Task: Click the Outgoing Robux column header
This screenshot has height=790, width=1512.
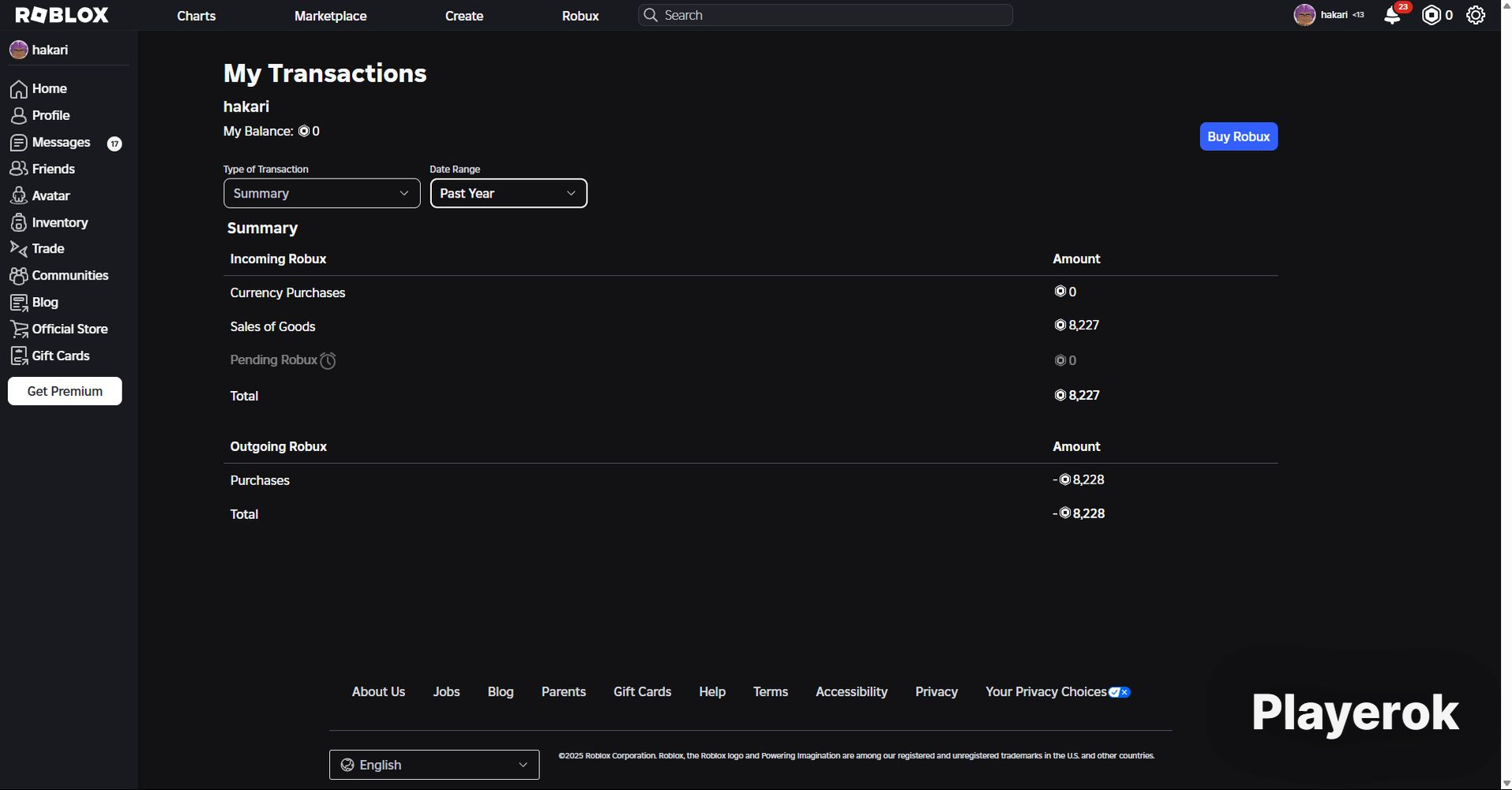Action: tap(278, 447)
